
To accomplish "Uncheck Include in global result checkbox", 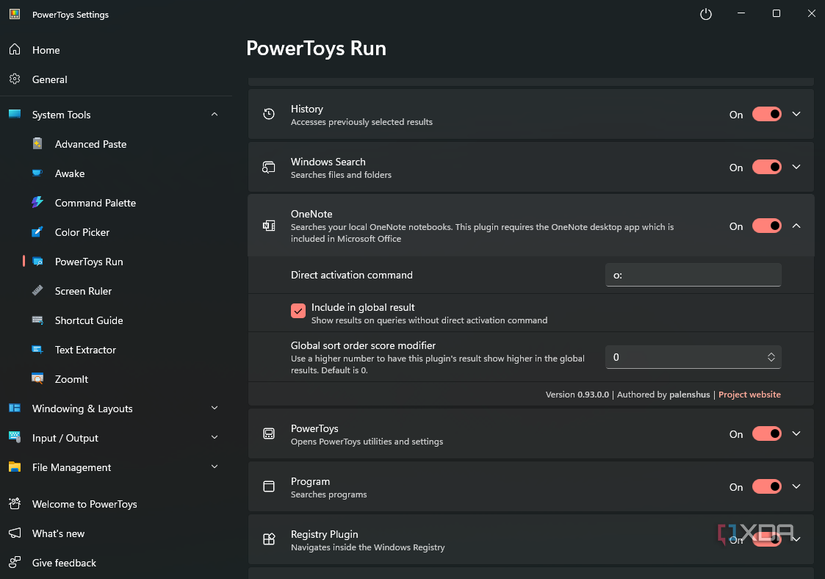I will point(298,311).
